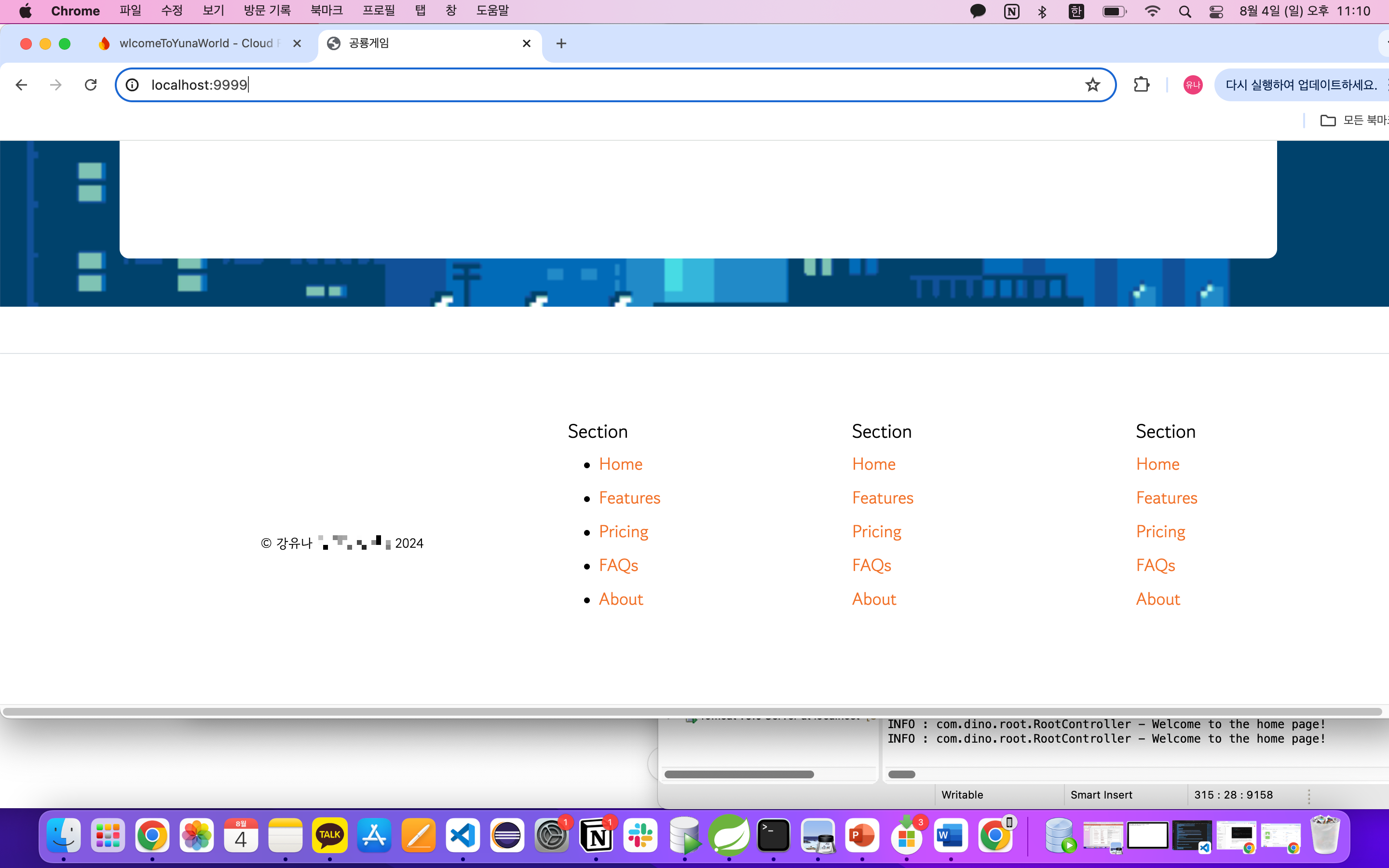The width and height of the screenshot is (1389, 868).
Task: Open Slack from the dock
Action: coord(640,835)
